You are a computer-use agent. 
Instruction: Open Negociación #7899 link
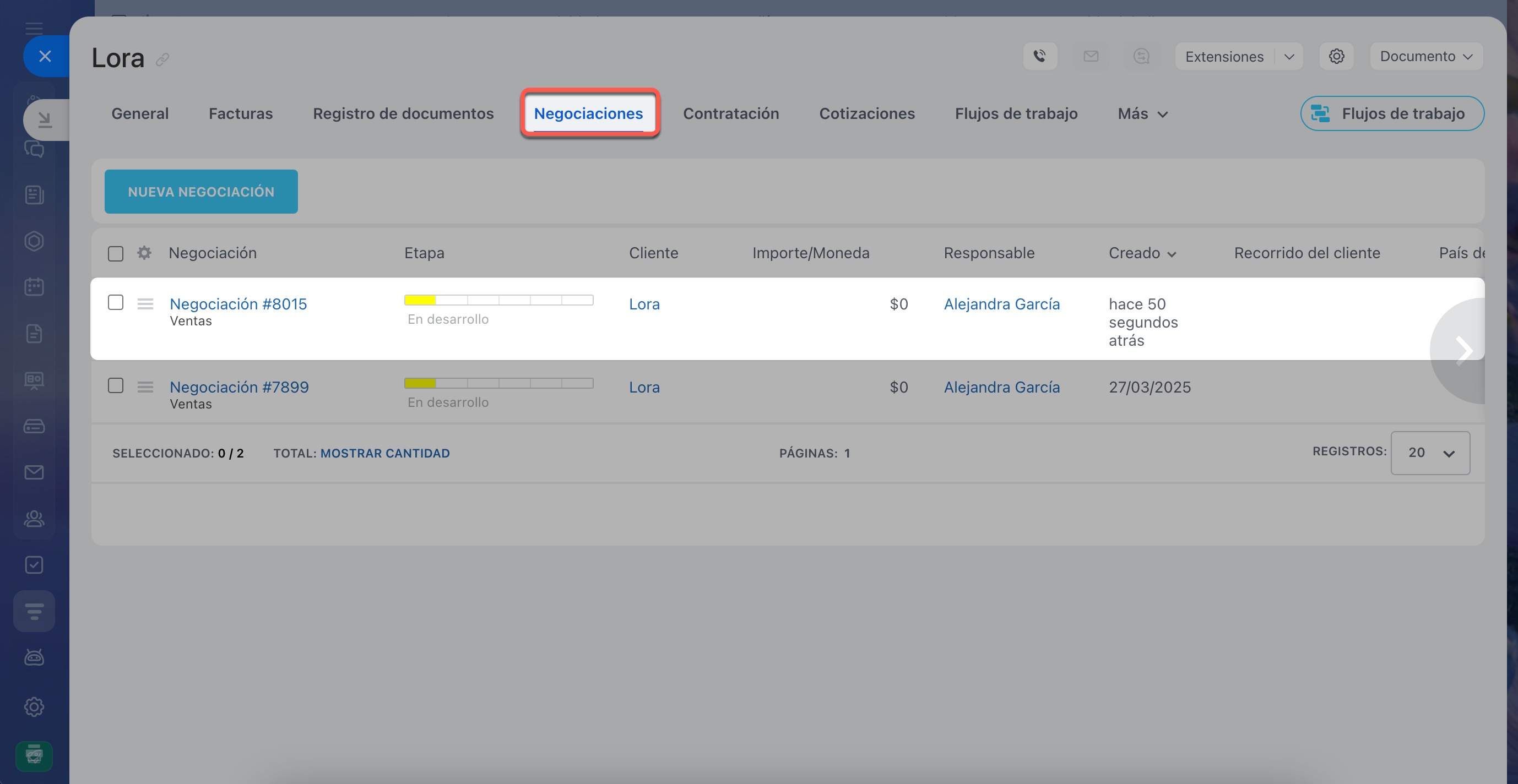(239, 387)
